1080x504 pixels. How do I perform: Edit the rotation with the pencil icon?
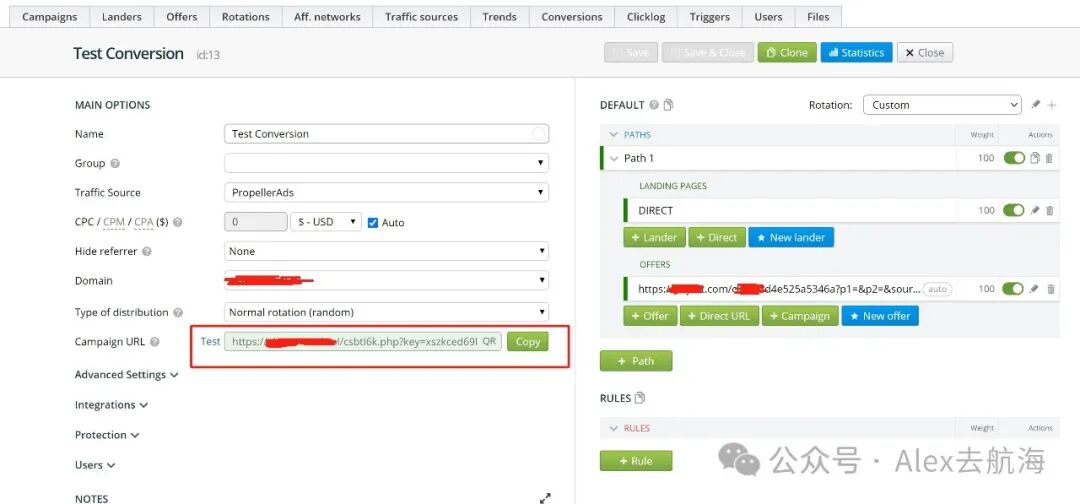click(x=1035, y=105)
